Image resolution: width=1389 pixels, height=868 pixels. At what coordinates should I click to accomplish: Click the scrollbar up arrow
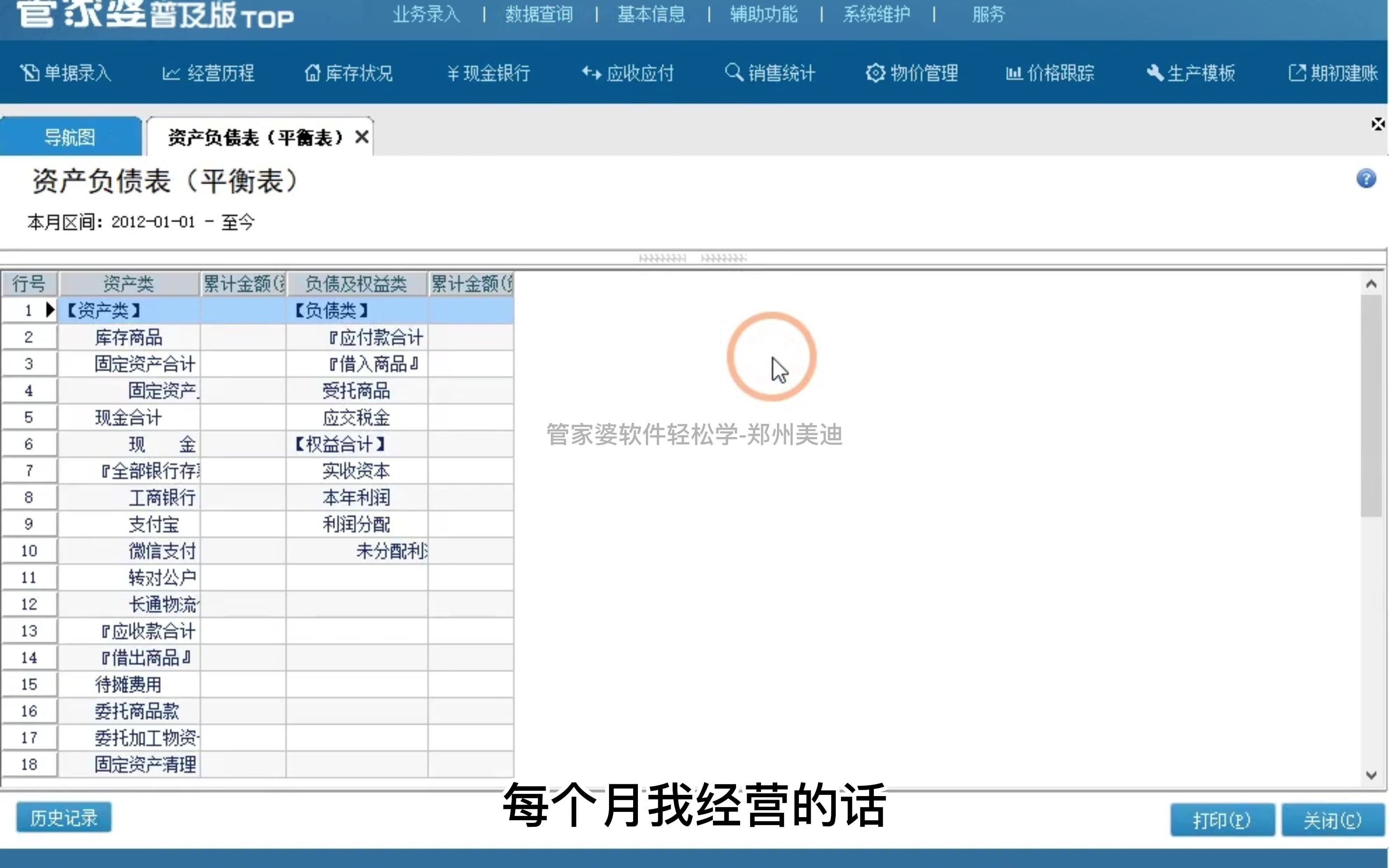coord(1371,284)
